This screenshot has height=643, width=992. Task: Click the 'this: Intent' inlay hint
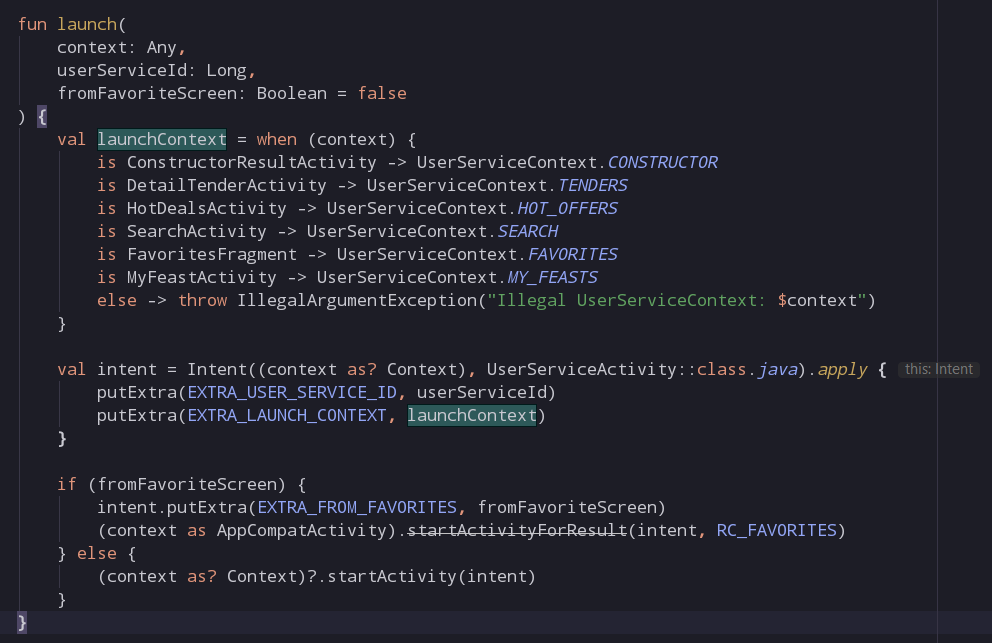pos(938,370)
